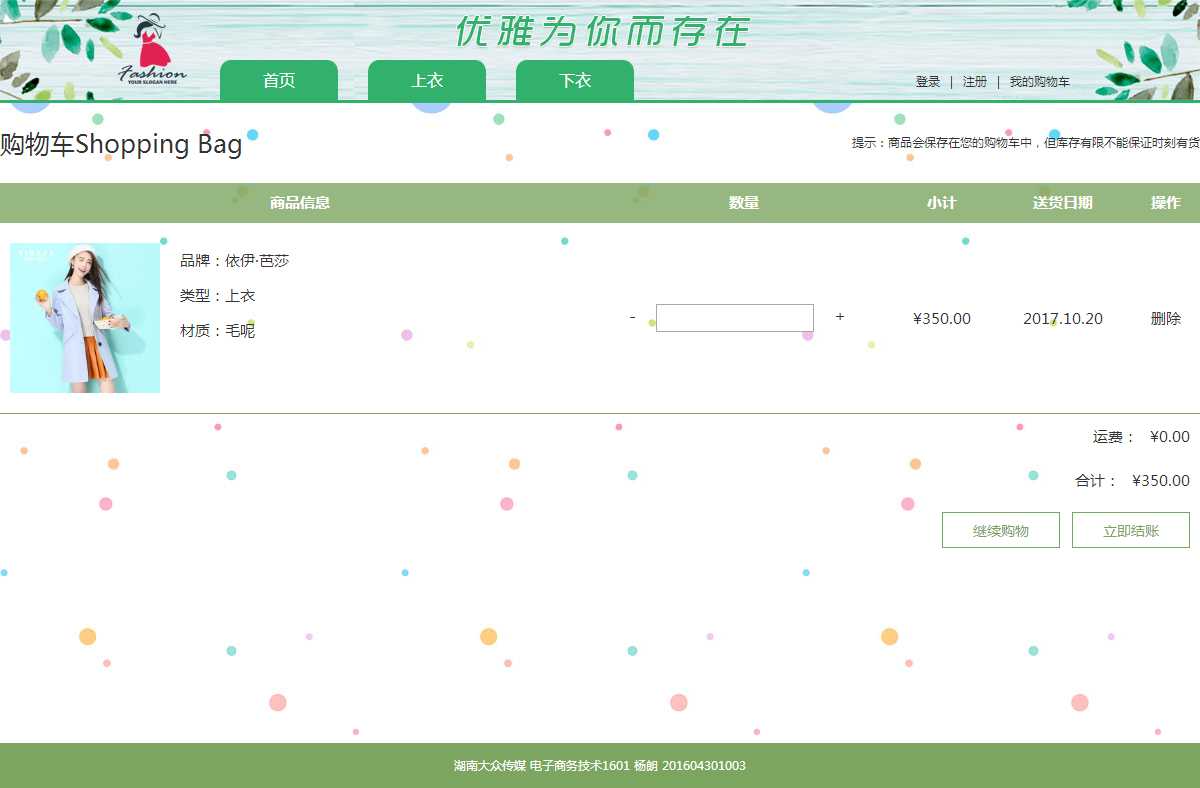The width and height of the screenshot is (1200, 788).
Task: Click the 优雅为你而存在 slogan banner
Action: (602, 32)
